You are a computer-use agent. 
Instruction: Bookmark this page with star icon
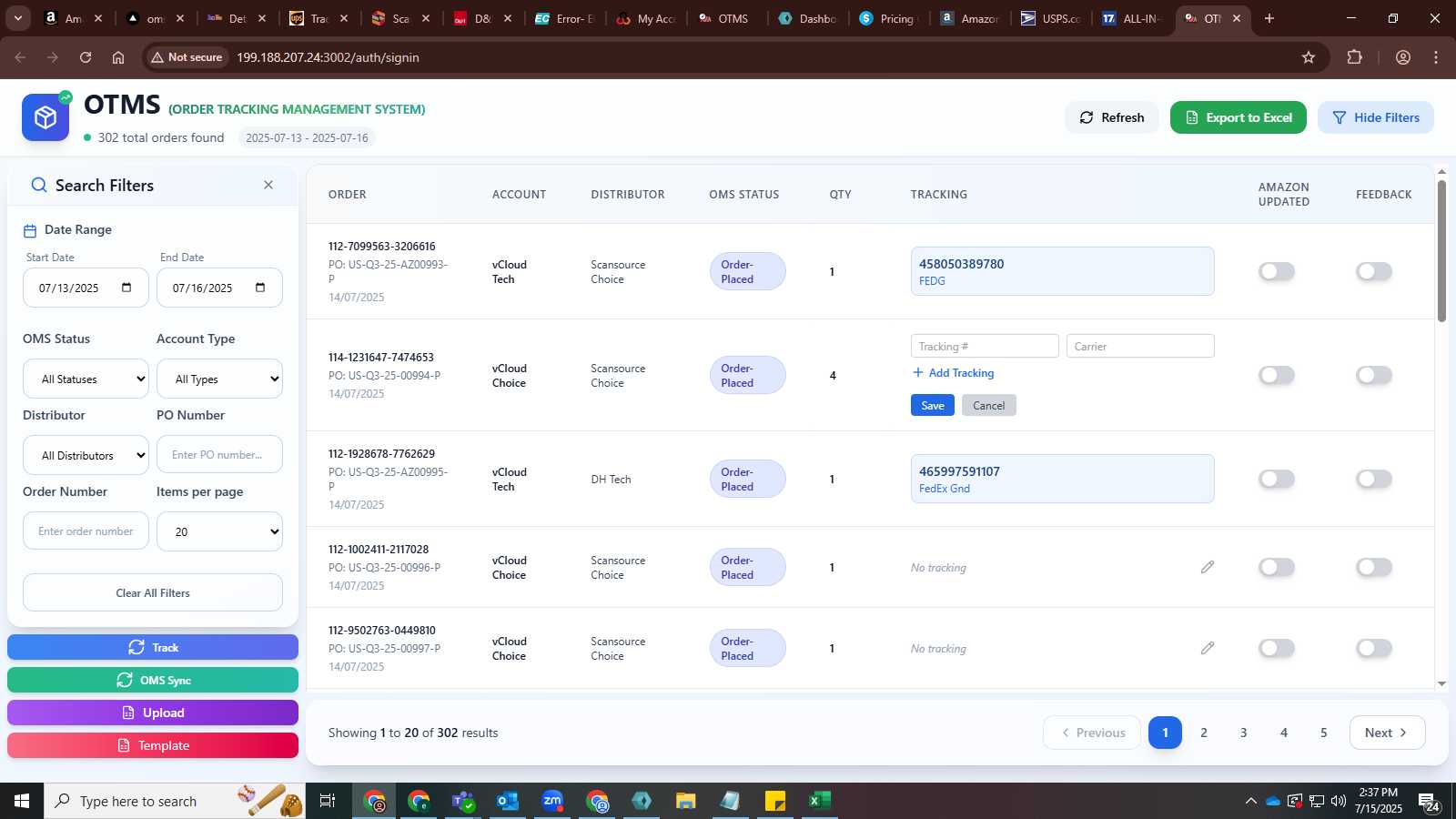pos(1309,57)
